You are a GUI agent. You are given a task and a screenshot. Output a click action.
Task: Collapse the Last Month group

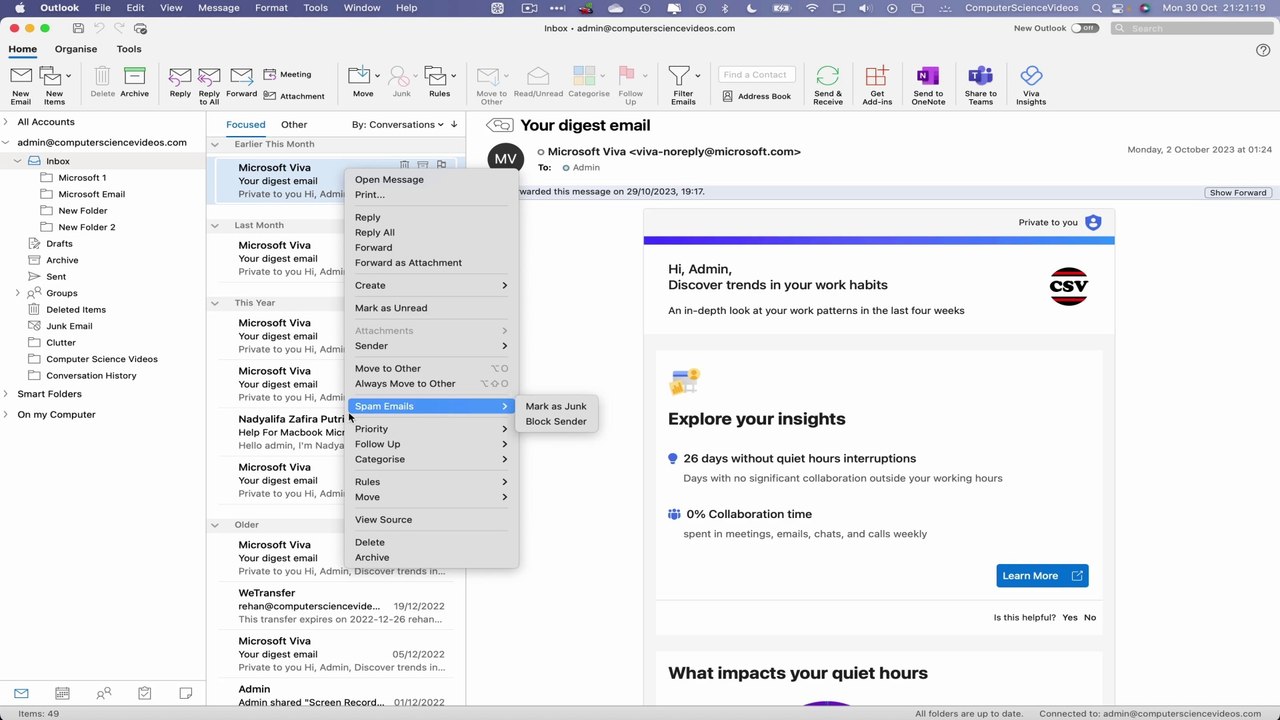(214, 225)
